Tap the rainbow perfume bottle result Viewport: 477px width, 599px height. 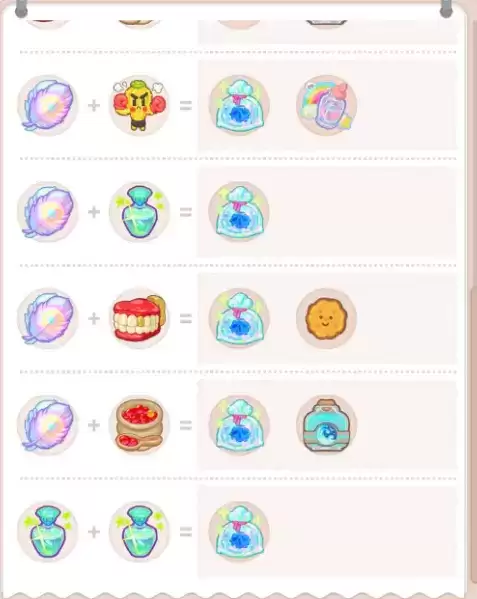point(327,105)
